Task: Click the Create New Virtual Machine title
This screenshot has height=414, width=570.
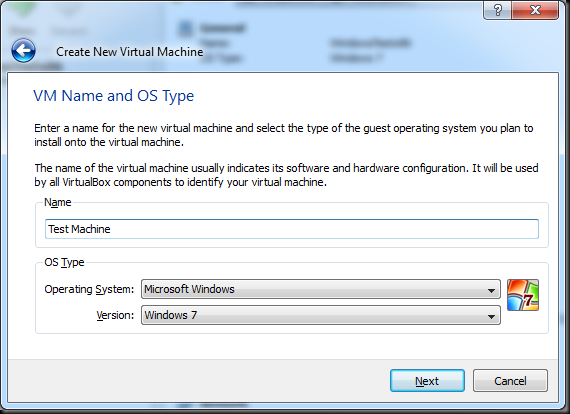Action: click(x=129, y=52)
